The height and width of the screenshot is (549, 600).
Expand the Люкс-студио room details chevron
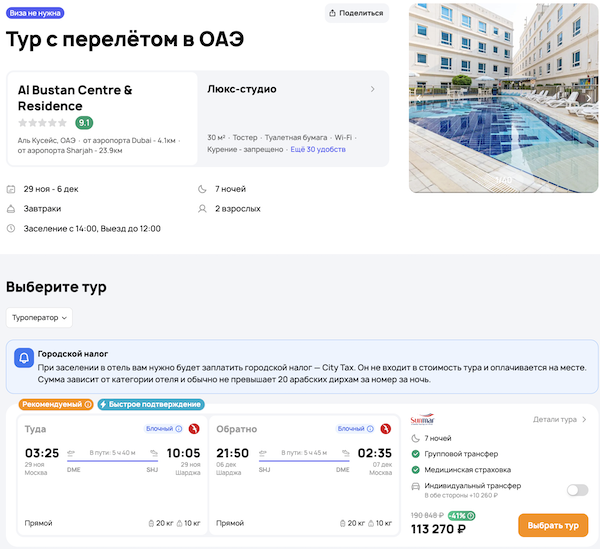click(373, 89)
